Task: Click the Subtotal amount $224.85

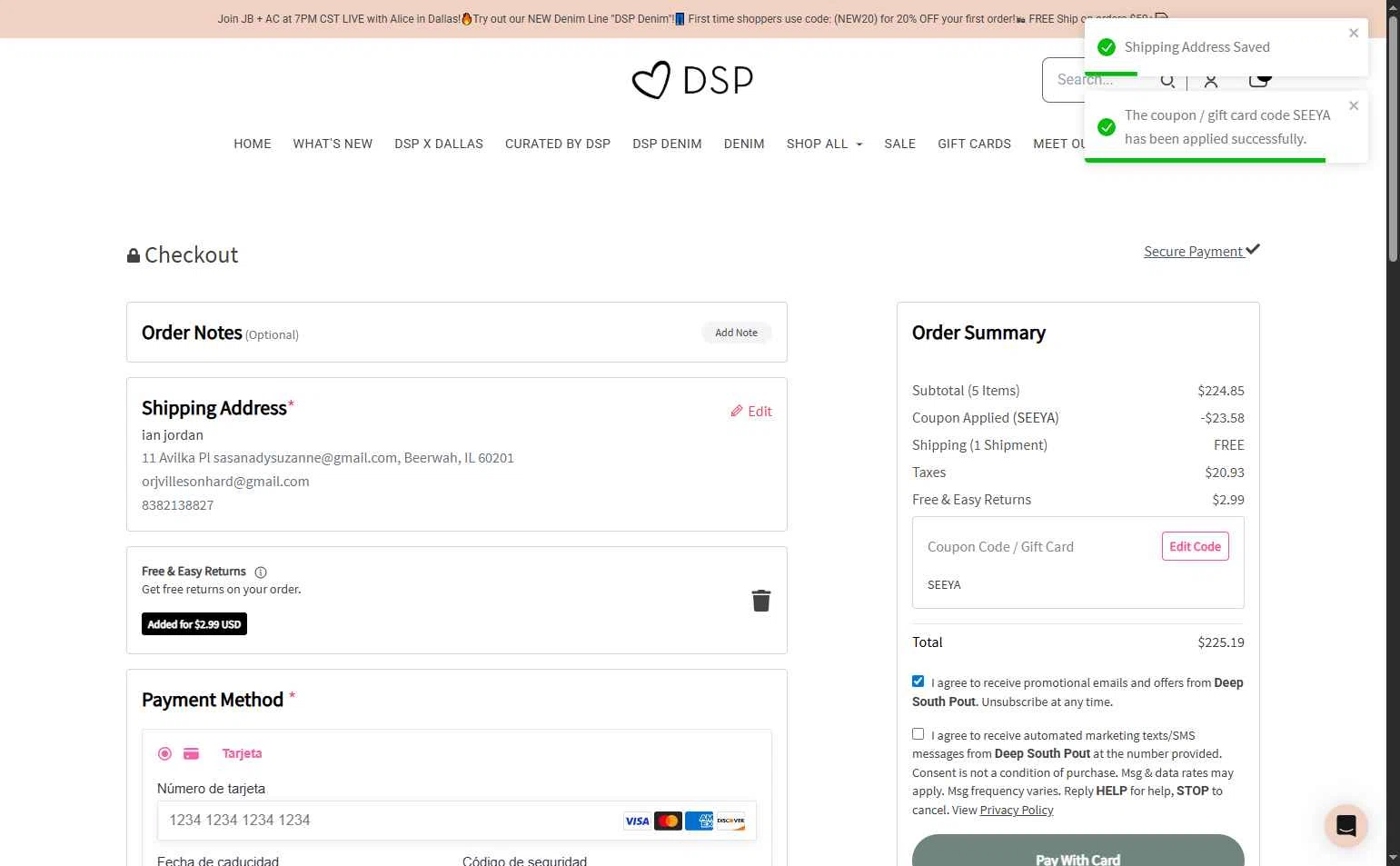Action: tap(1221, 391)
